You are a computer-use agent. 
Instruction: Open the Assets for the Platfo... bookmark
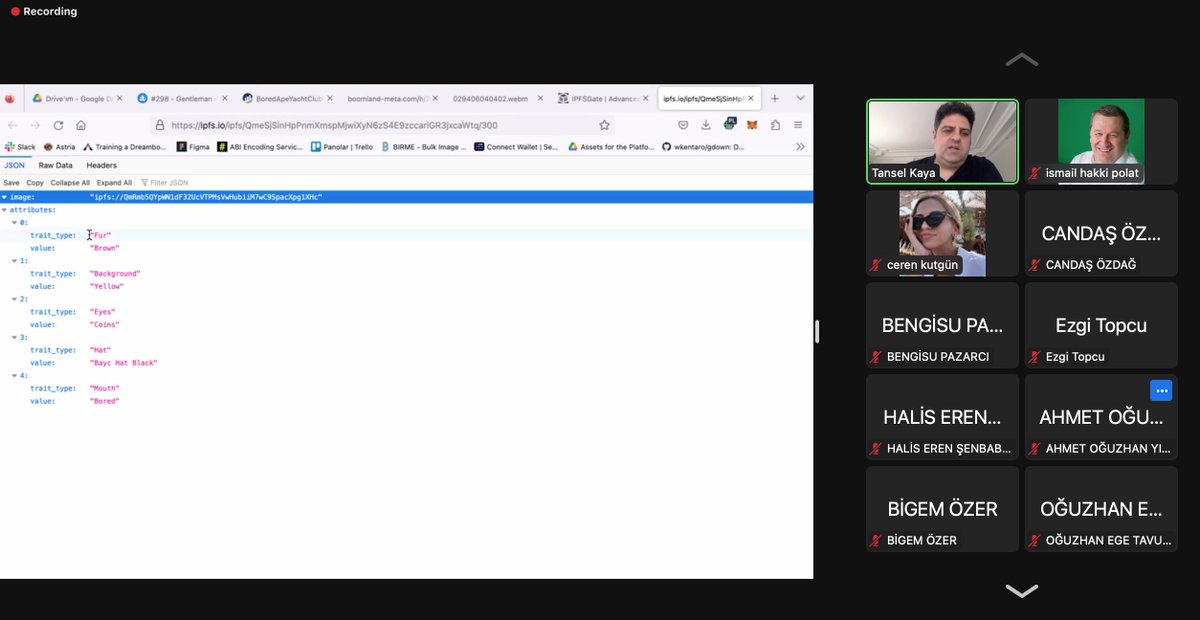[x=611, y=146]
